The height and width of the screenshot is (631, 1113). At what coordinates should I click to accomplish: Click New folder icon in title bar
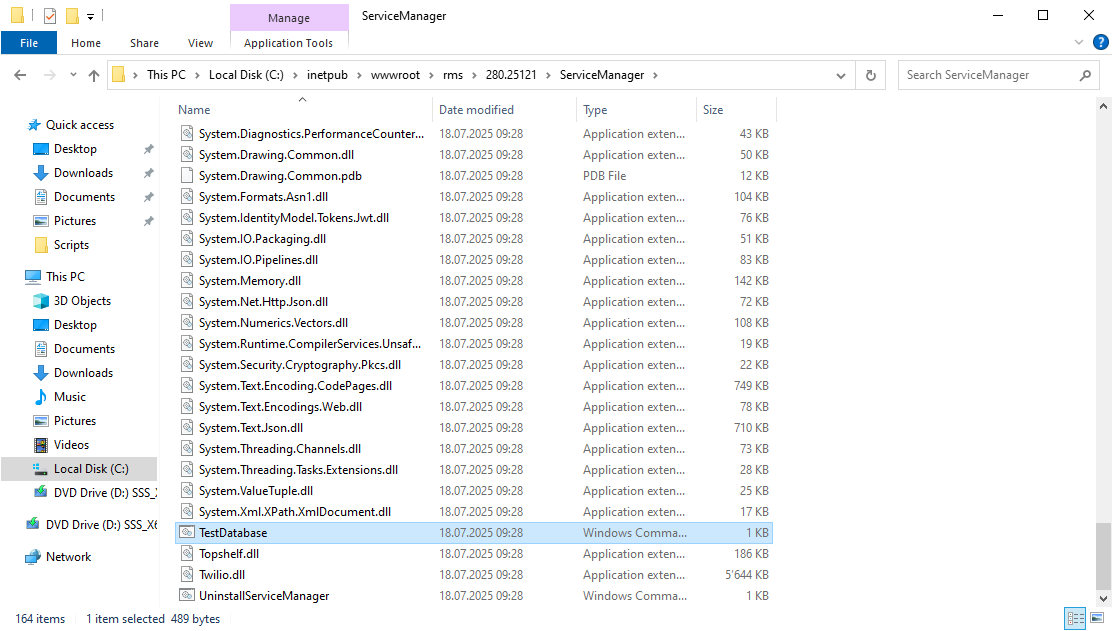tap(72, 16)
